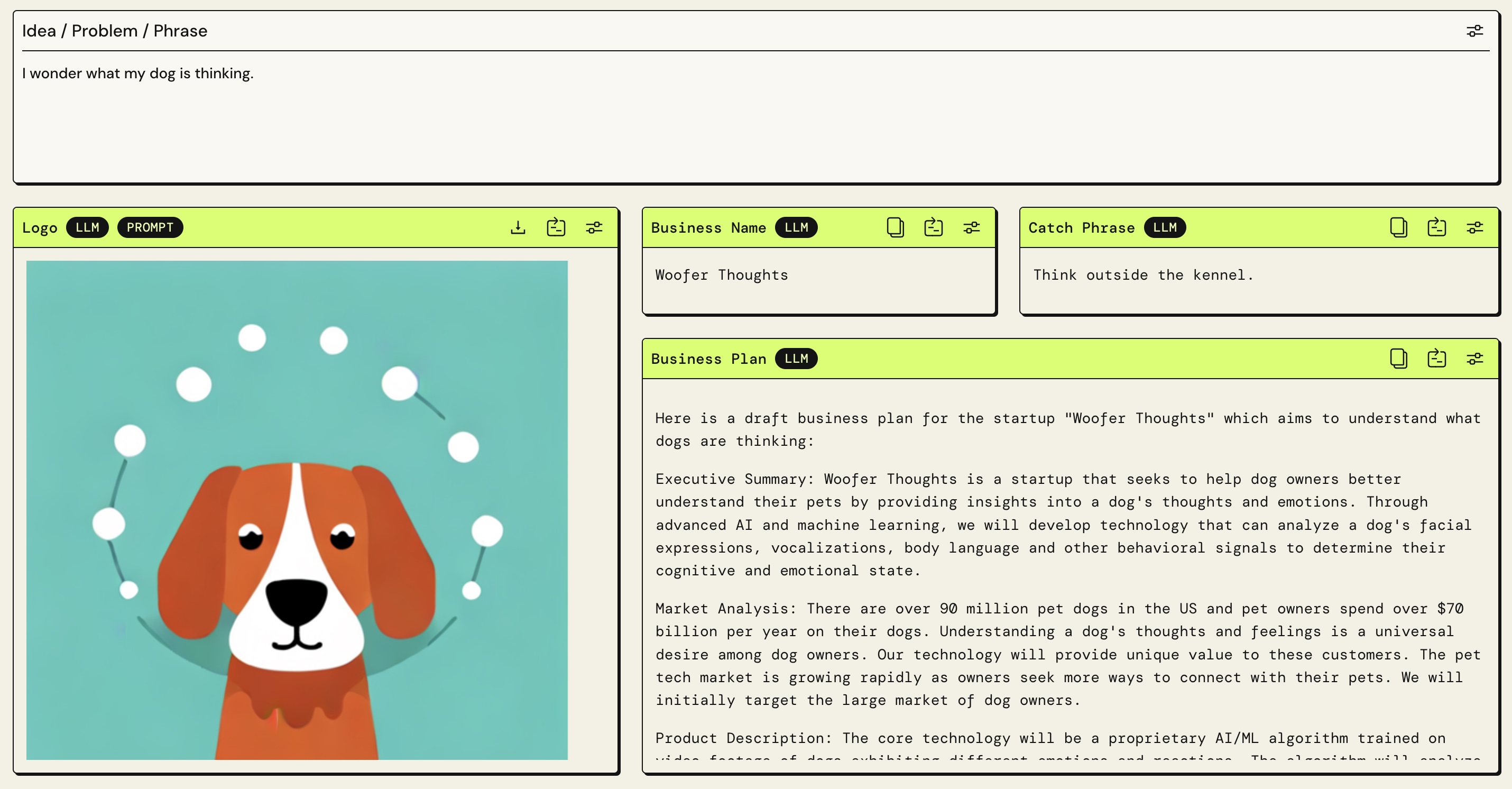
Task: Click the LLM badge on Logo panel
Action: [x=87, y=227]
